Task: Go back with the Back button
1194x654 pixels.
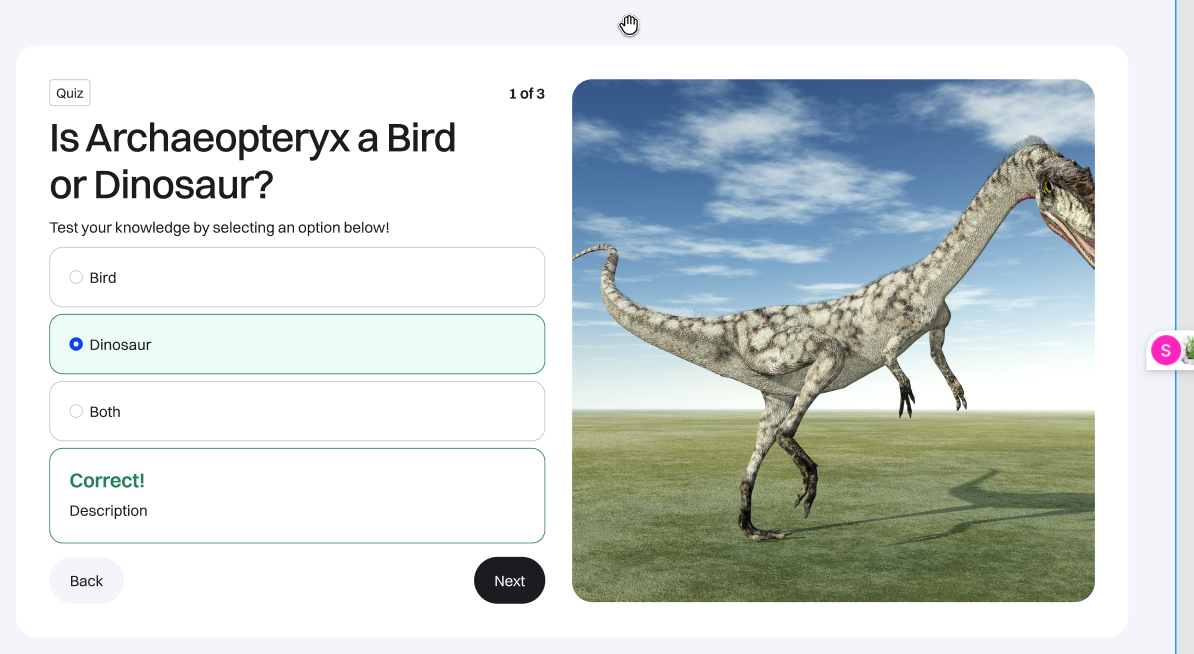Action: 86,580
